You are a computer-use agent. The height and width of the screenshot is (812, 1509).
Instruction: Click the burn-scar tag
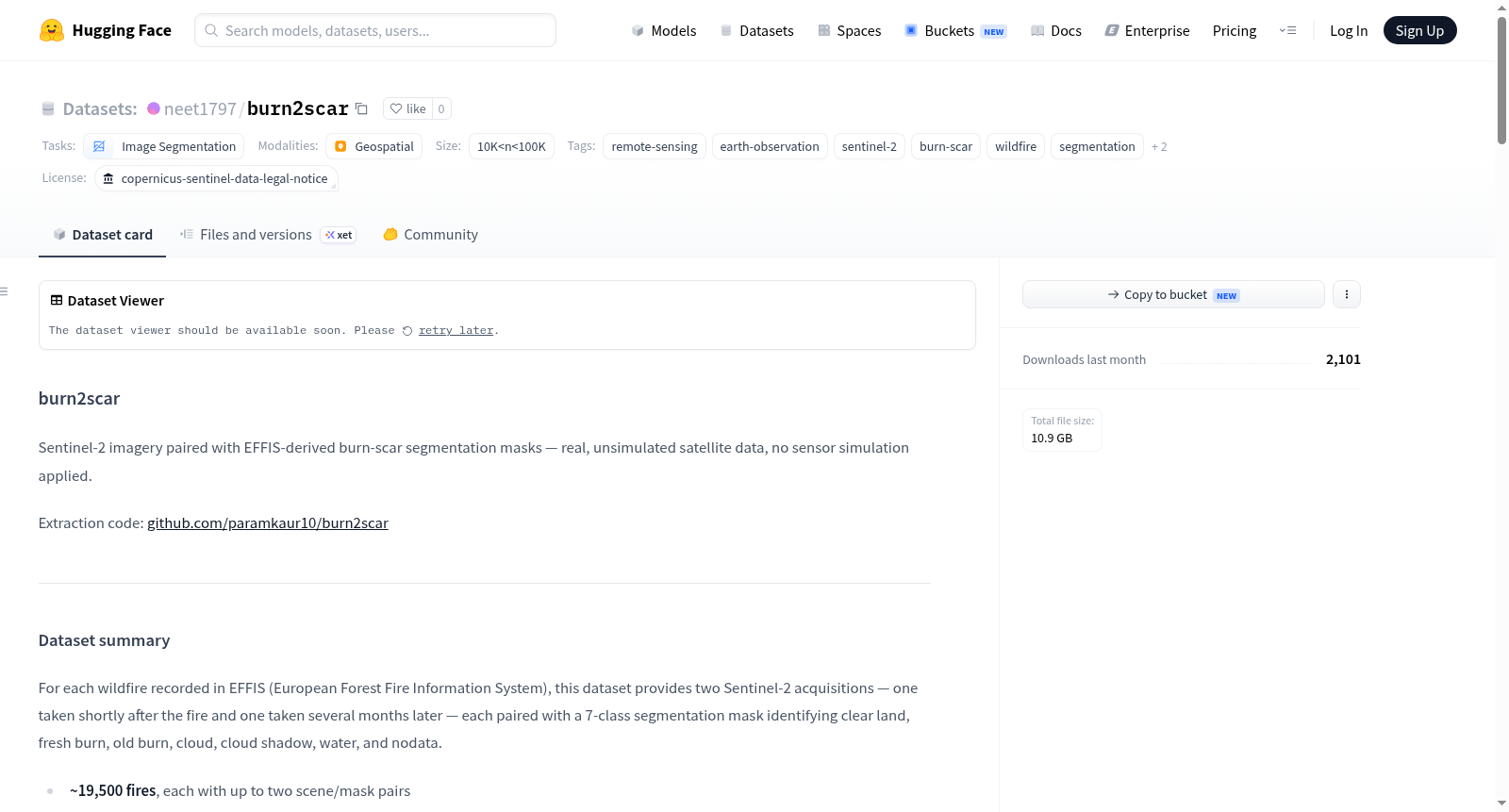[946, 146]
